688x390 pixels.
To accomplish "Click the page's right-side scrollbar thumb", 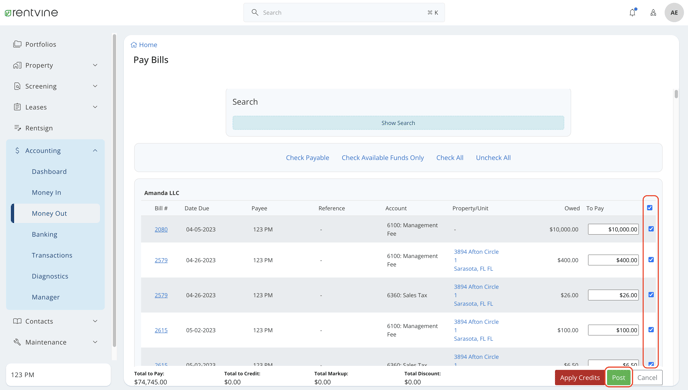I will [x=676, y=94].
